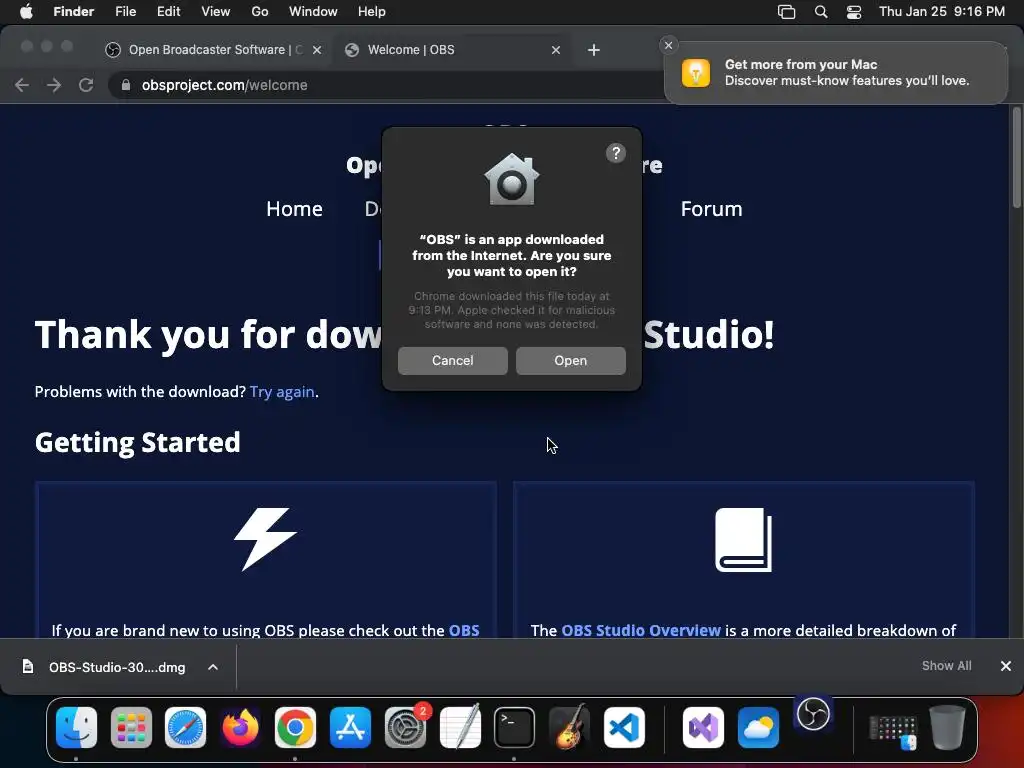The width and height of the screenshot is (1024, 768).
Task: Close the Open Broadcaster Software tab
Action: [x=317, y=50]
